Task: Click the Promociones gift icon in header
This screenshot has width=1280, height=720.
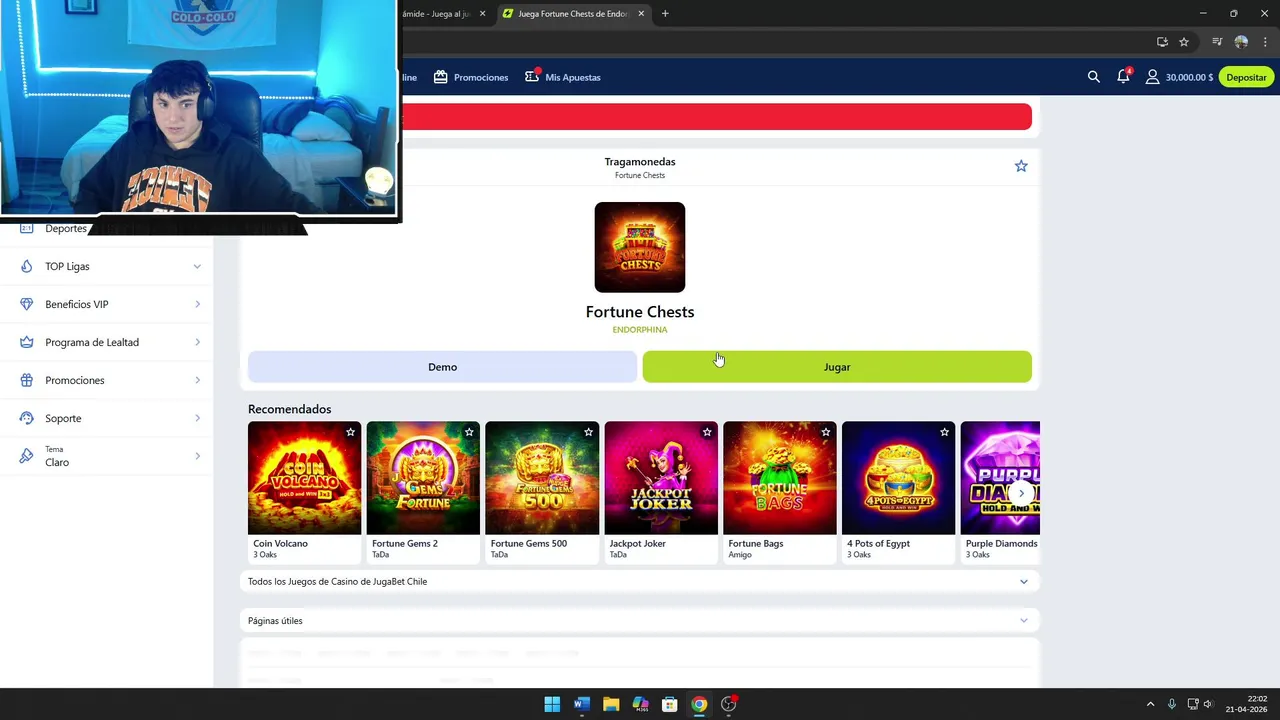Action: tap(440, 77)
